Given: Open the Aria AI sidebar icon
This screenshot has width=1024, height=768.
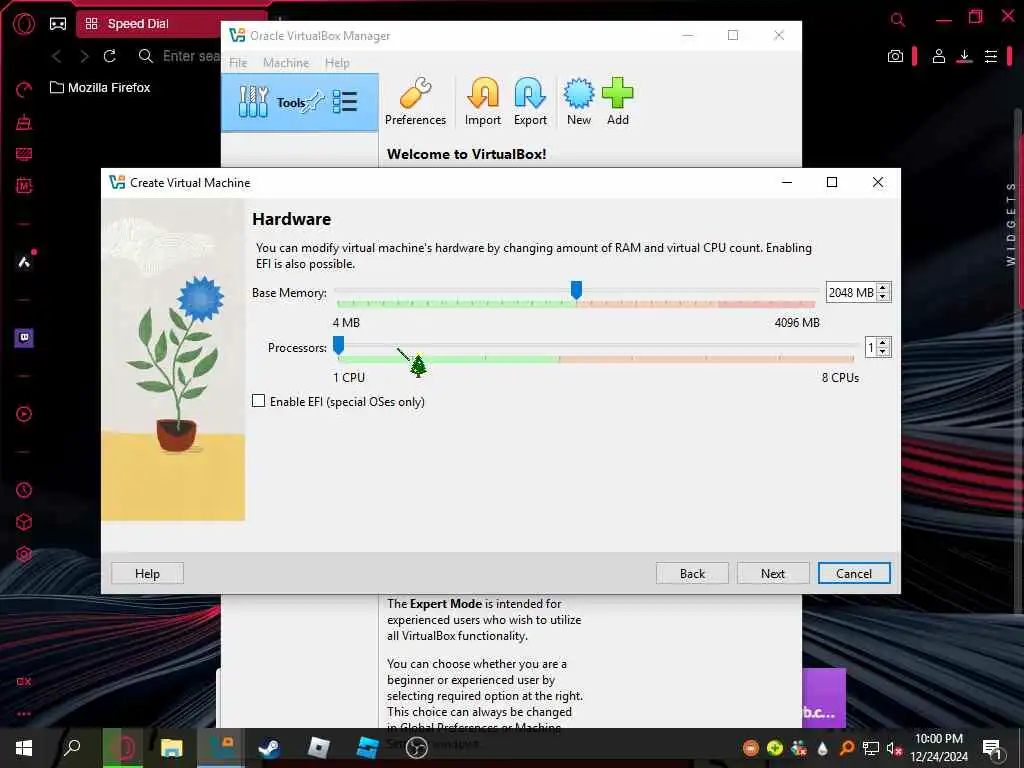Looking at the screenshot, I should (24, 262).
